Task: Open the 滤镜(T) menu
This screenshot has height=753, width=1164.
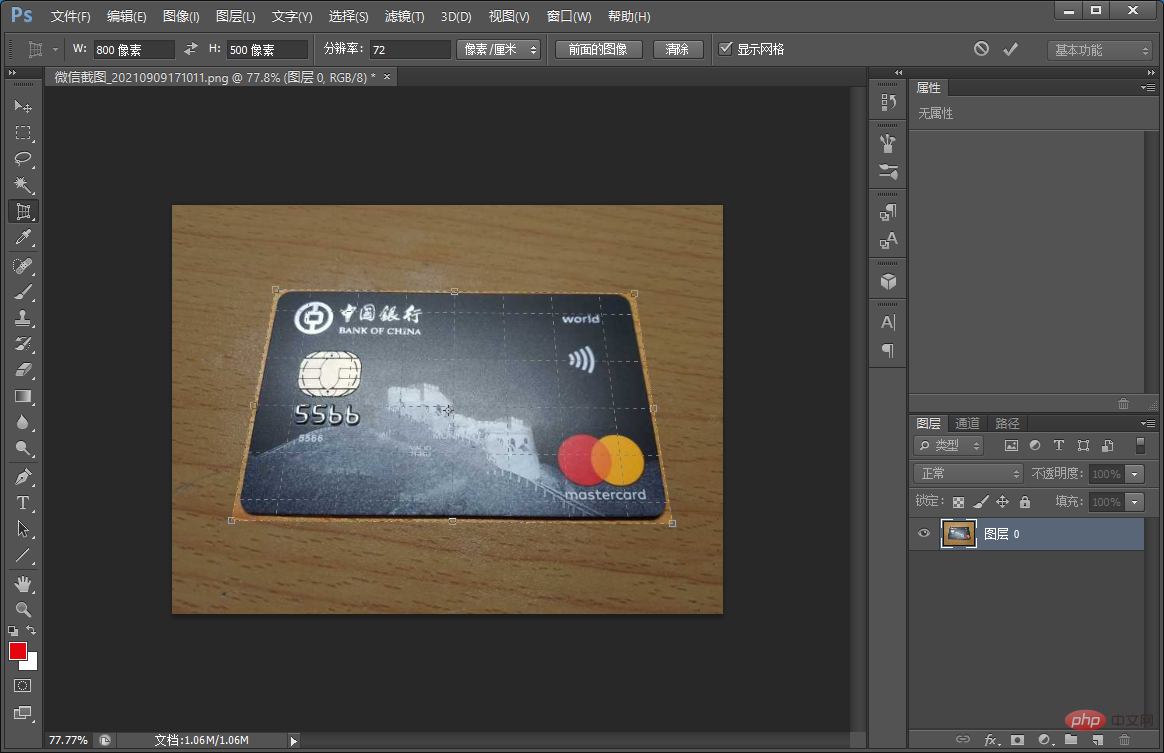Action: [405, 16]
